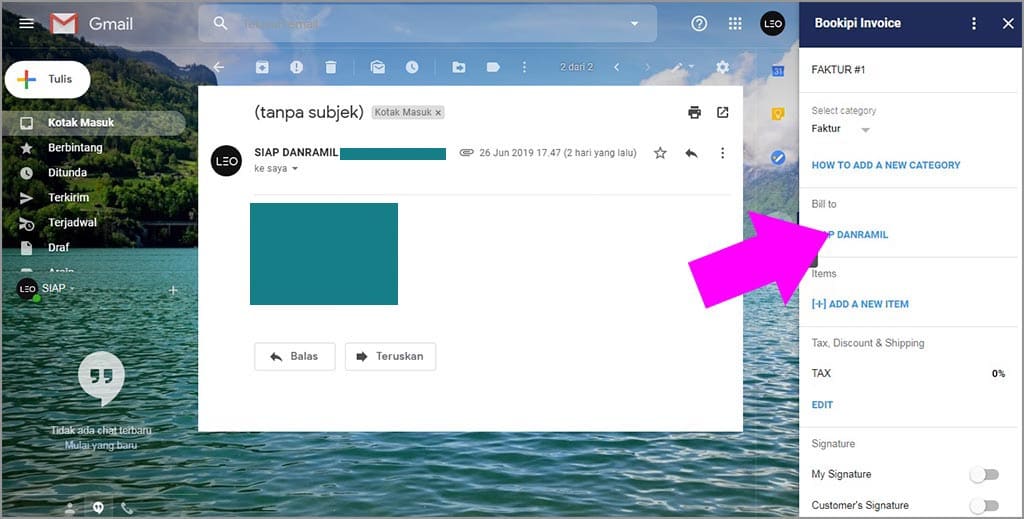Print the email conversation
Viewport: 1024px width, 519px height.
[694, 112]
